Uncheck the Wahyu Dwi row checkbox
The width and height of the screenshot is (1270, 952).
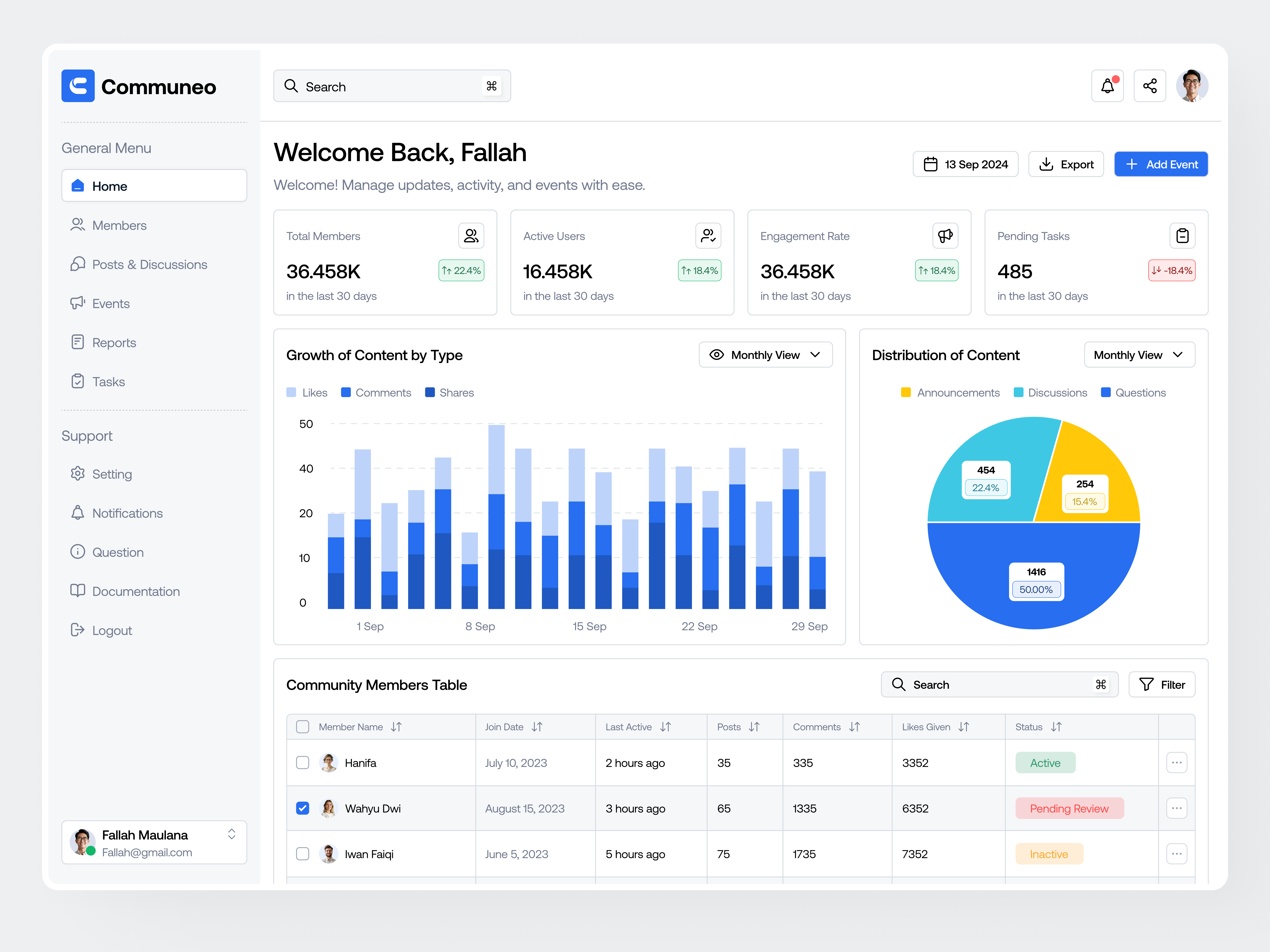pos(303,808)
